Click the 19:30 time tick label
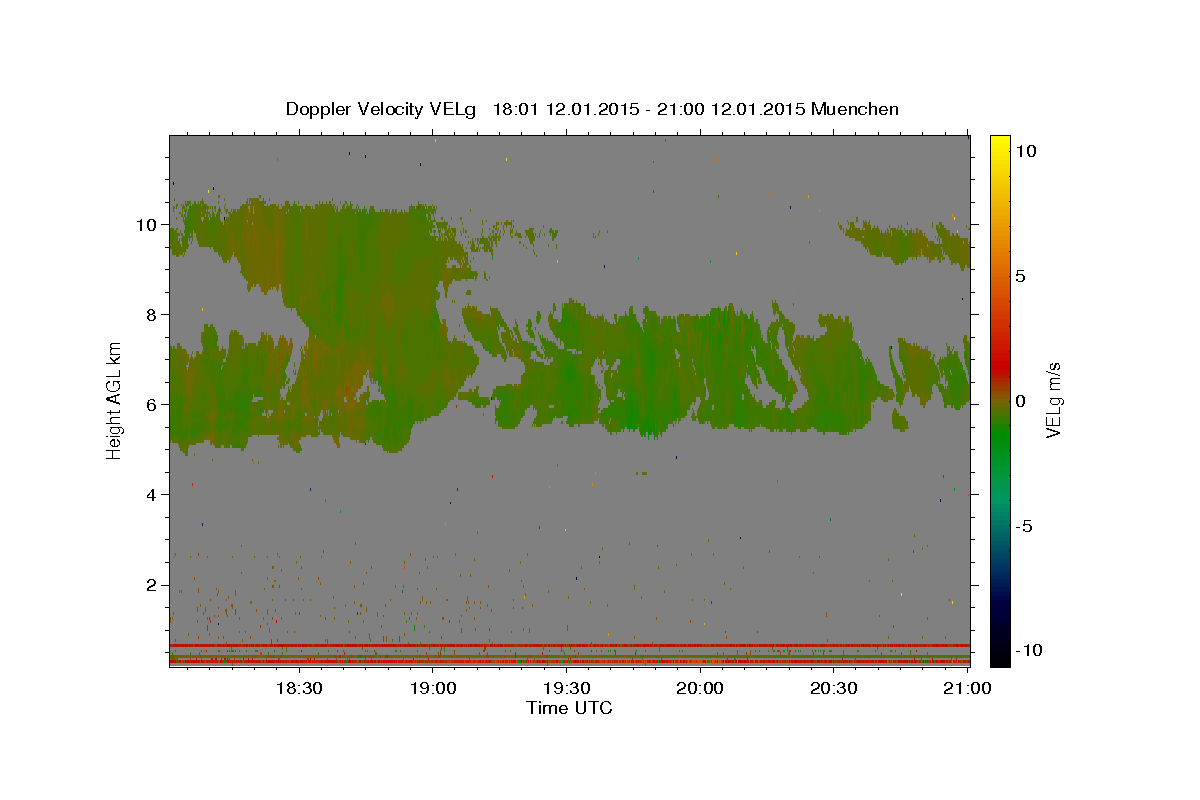Image resolution: width=1200 pixels, height=800 pixels. (x=566, y=688)
